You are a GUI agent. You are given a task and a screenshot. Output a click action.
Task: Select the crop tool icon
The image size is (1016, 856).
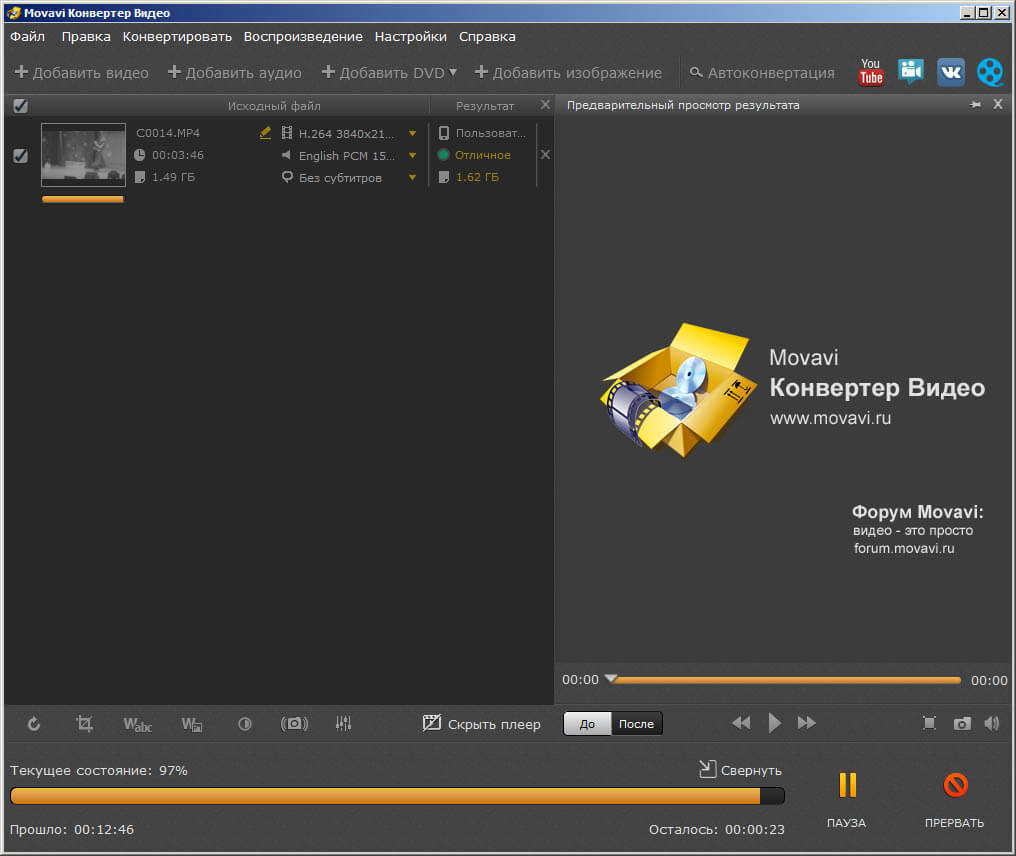coord(84,724)
